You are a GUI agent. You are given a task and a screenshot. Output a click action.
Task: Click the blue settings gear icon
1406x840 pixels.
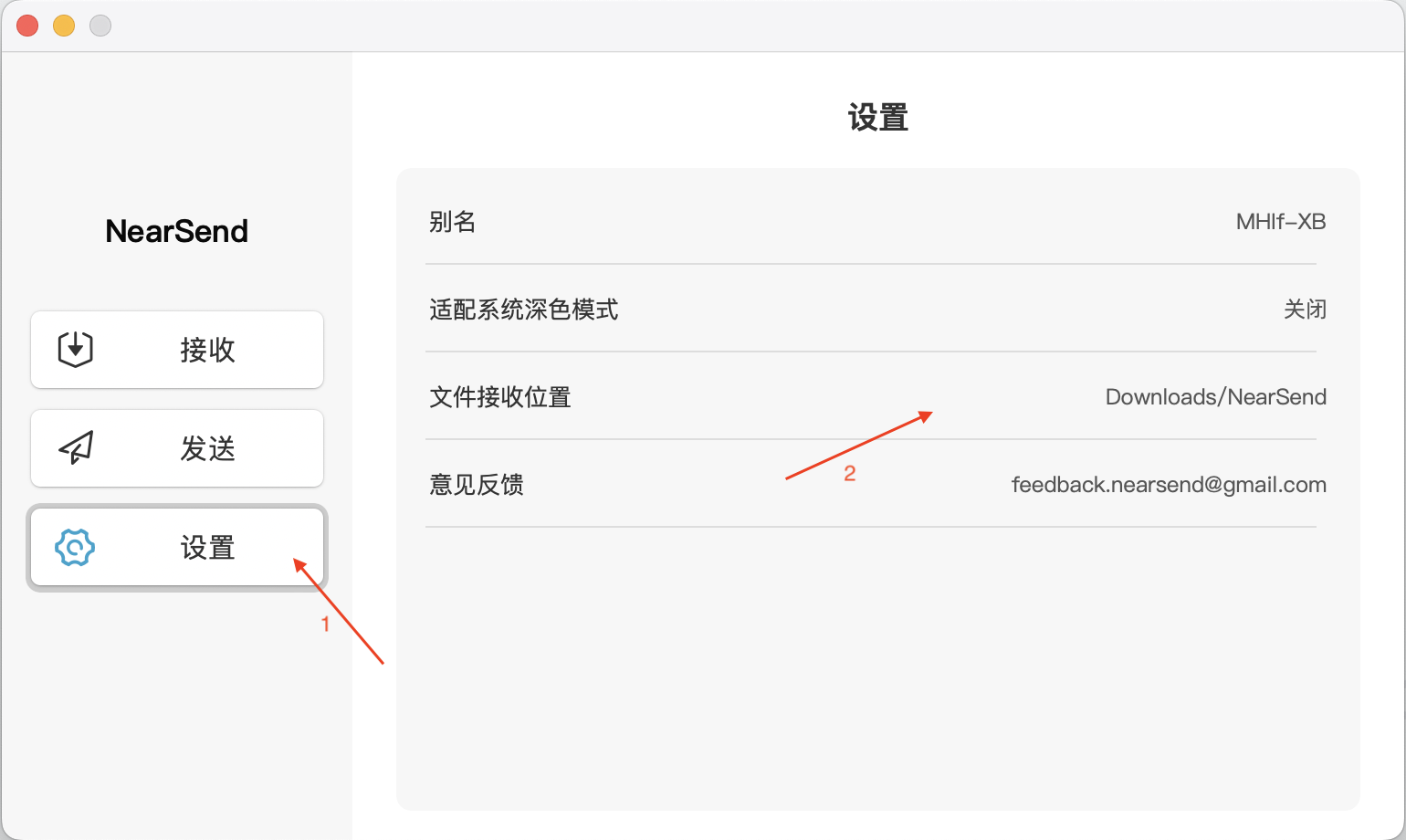(x=75, y=547)
